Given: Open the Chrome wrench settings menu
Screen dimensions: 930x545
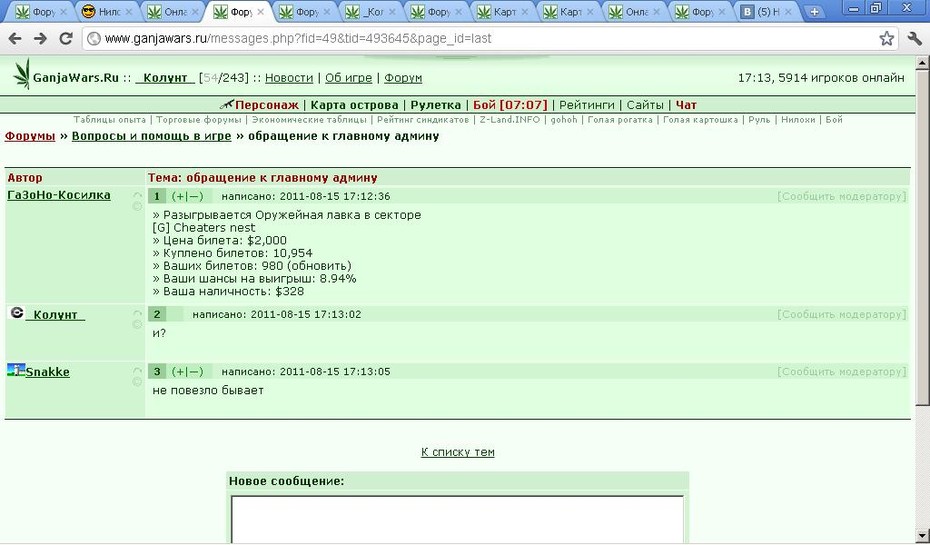Looking at the screenshot, I should (914, 39).
